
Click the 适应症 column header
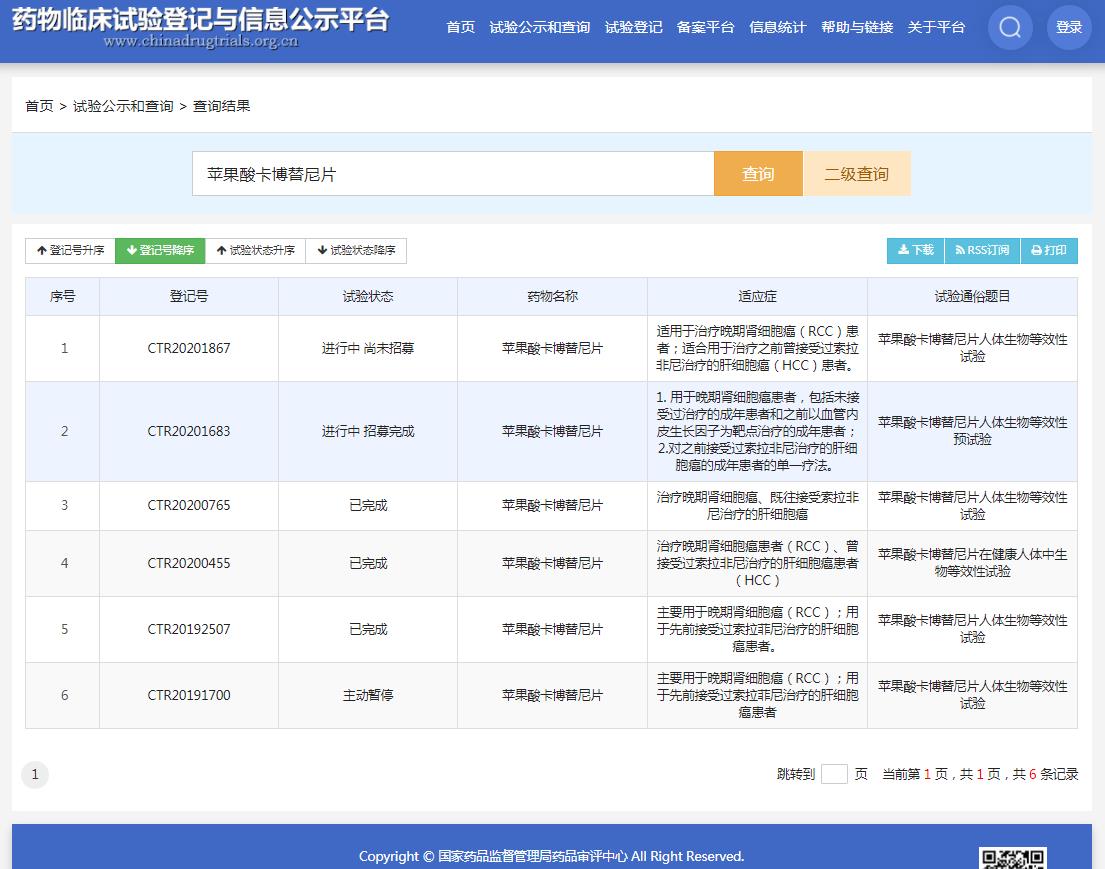pos(758,297)
